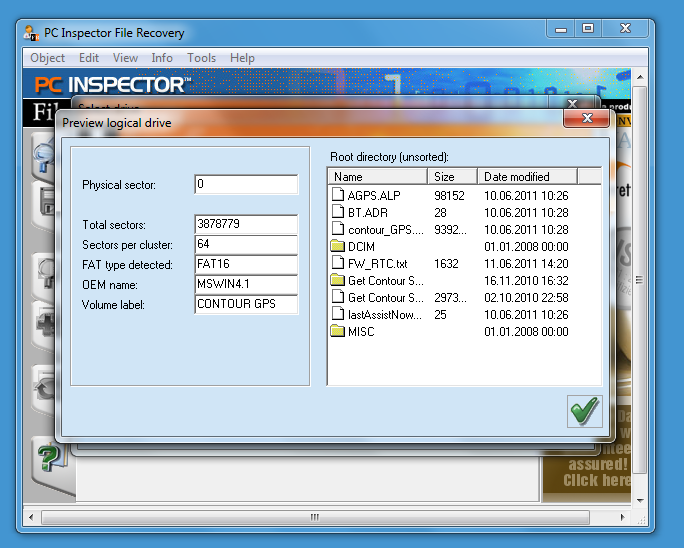
Task: Click the FAT type detected field
Action: coord(246,264)
